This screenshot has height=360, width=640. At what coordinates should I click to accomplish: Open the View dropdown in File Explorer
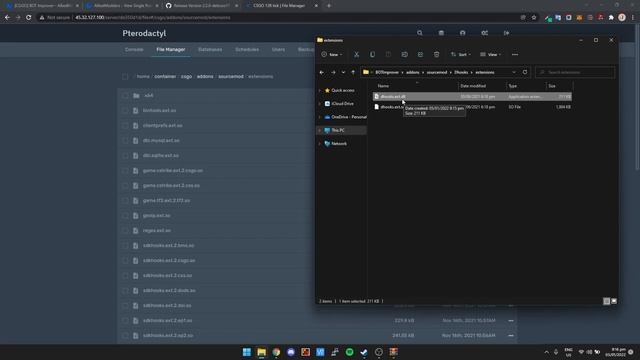491,54
